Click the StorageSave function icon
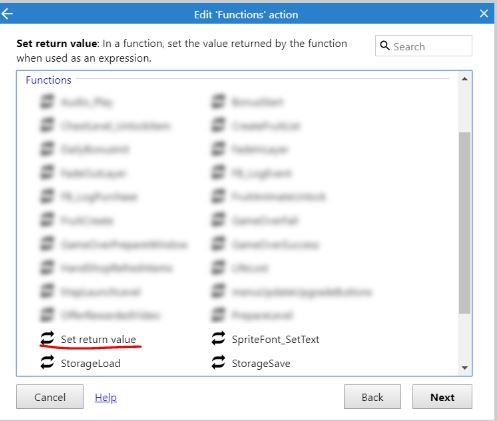Screen dimensions: 497x421 218,363
